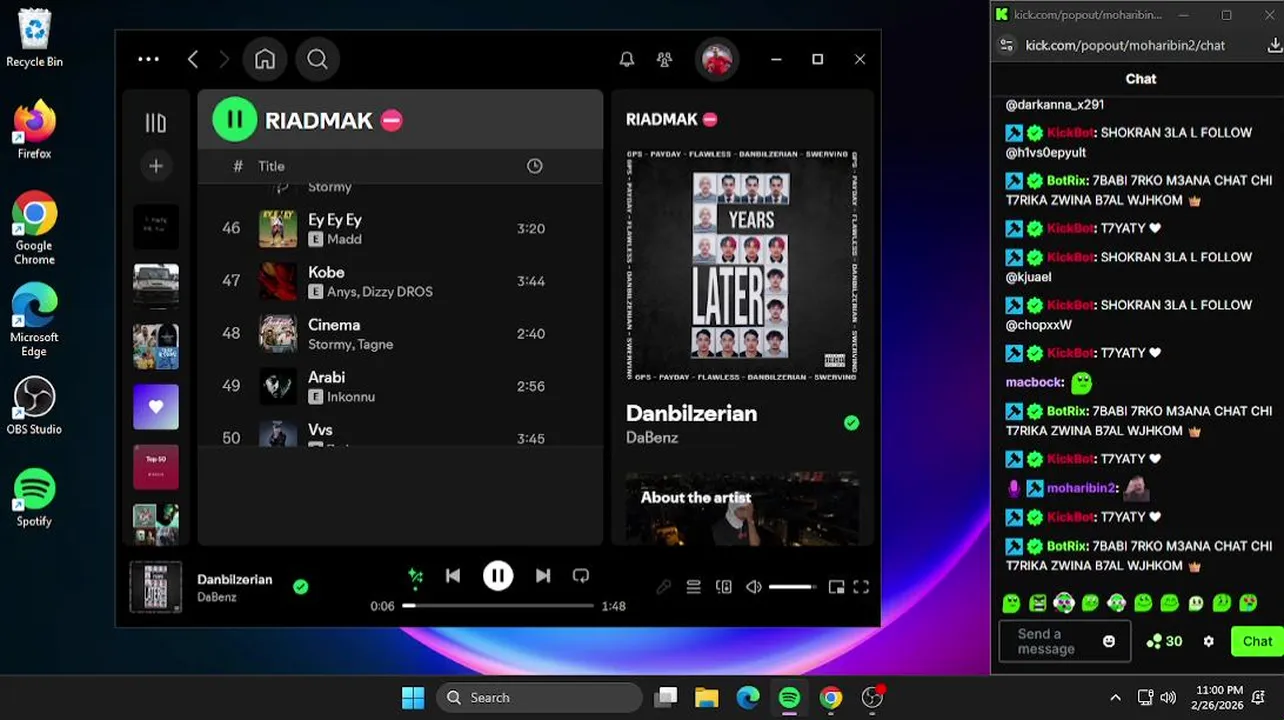
Task: Open the Top 50 playlist thumbnail
Action: [156, 467]
